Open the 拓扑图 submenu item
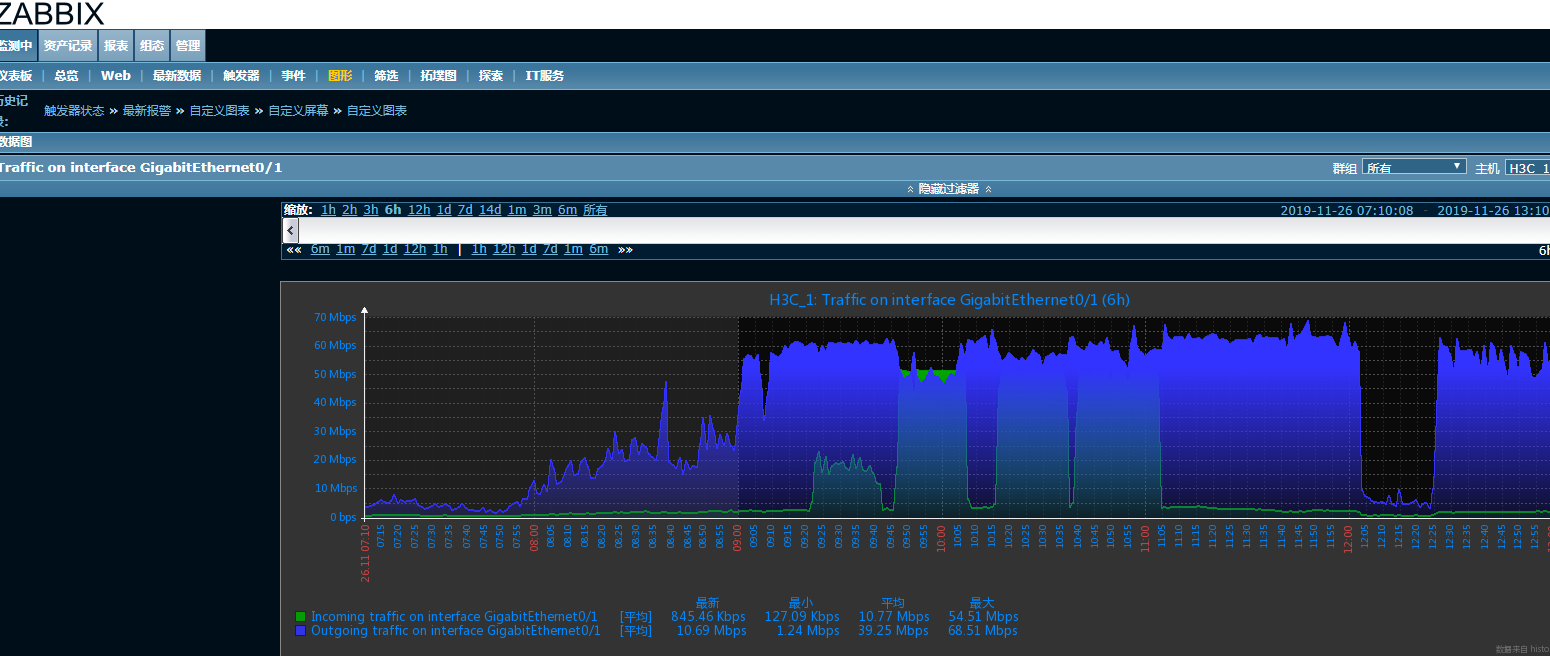 click(438, 76)
